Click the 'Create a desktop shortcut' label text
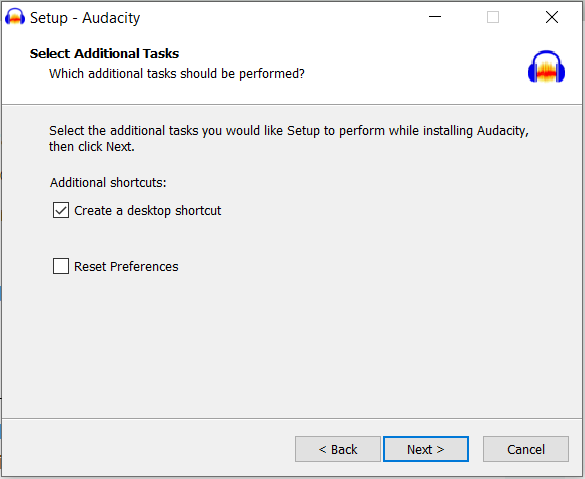Image resolution: width=585 pixels, height=479 pixels. click(x=147, y=210)
